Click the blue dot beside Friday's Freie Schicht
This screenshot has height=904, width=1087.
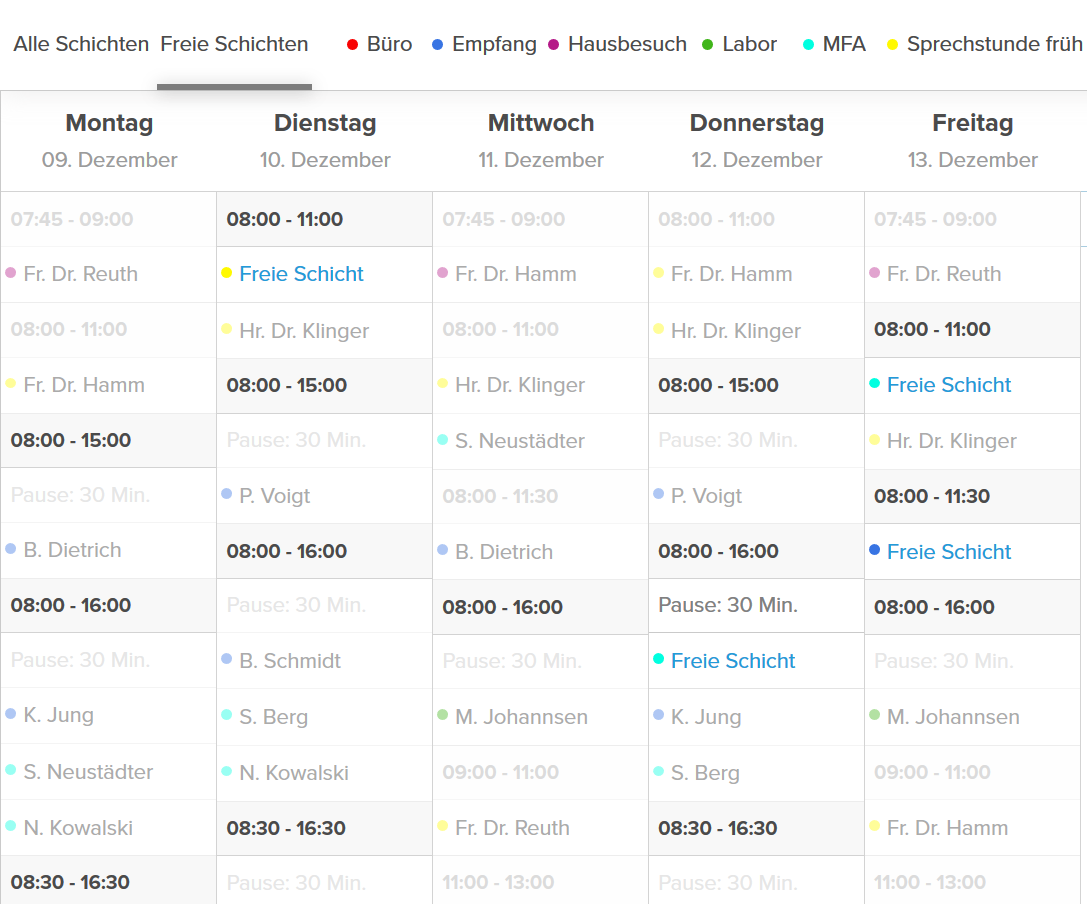(875, 550)
